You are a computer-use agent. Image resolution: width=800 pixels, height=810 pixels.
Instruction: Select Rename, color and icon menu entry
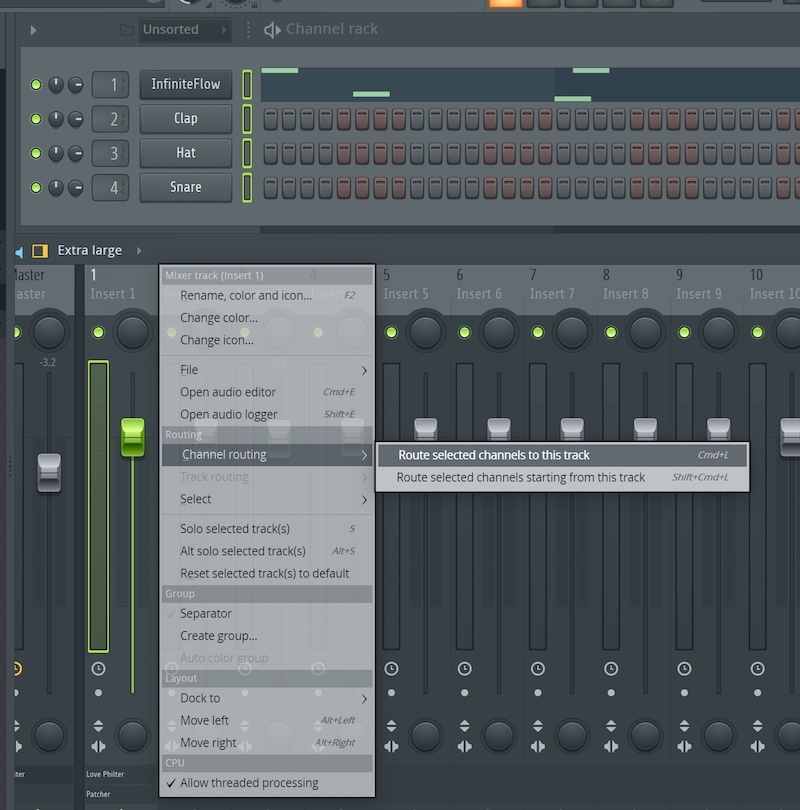pyautogui.click(x=246, y=295)
